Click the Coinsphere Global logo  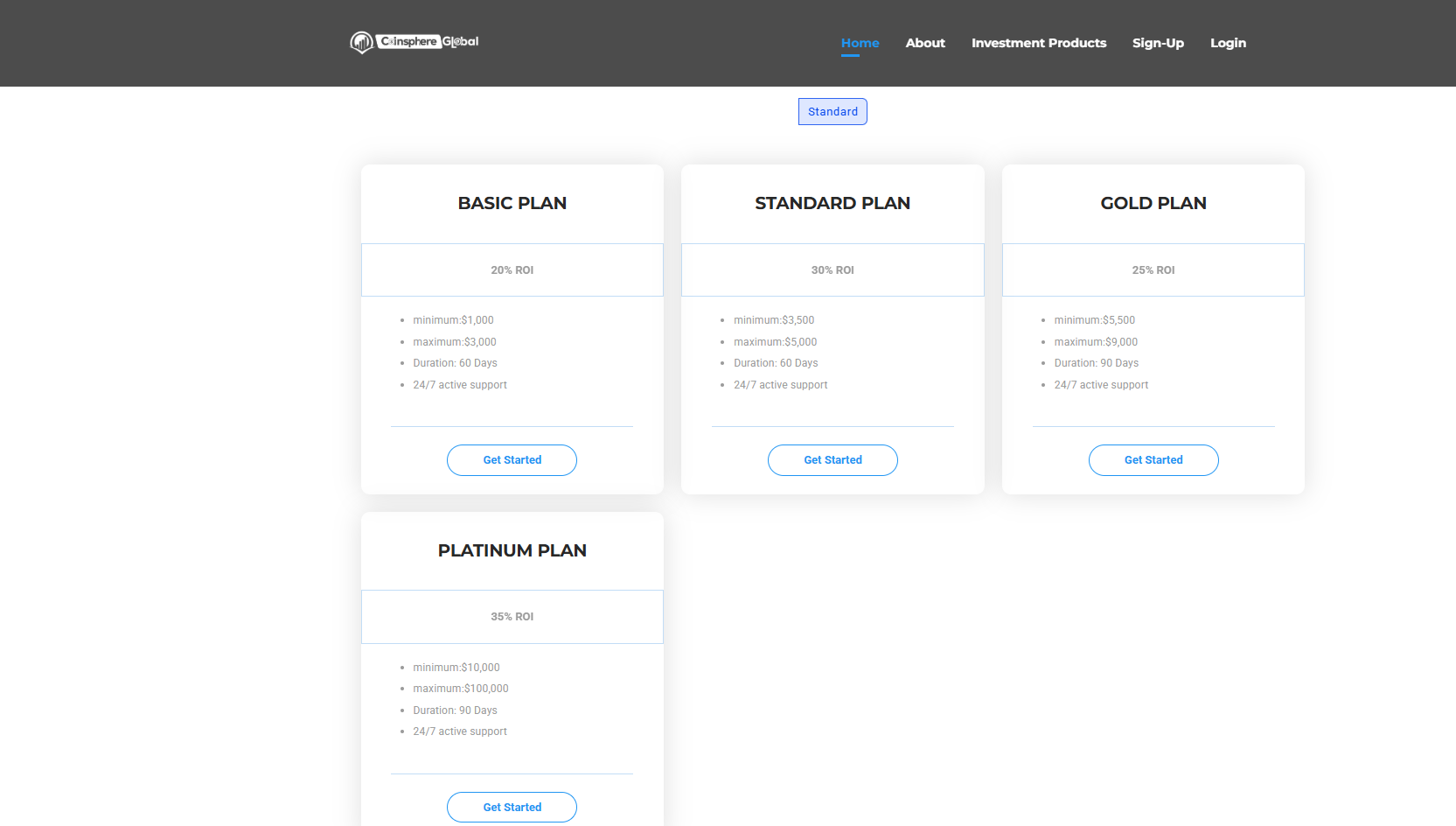tap(415, 42)
